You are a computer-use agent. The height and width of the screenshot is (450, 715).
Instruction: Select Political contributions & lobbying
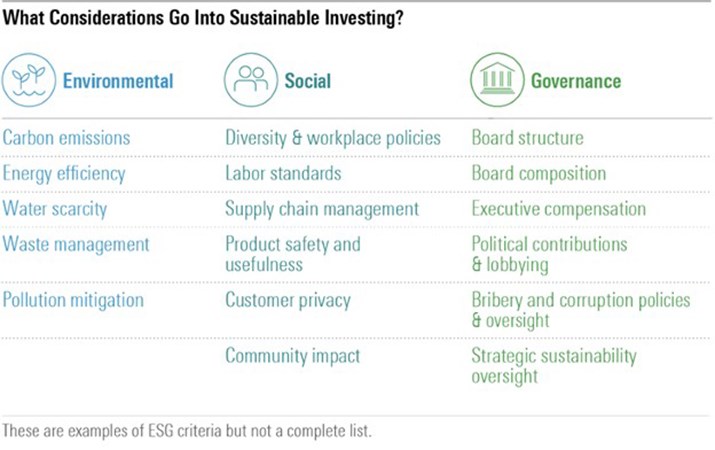549,254
